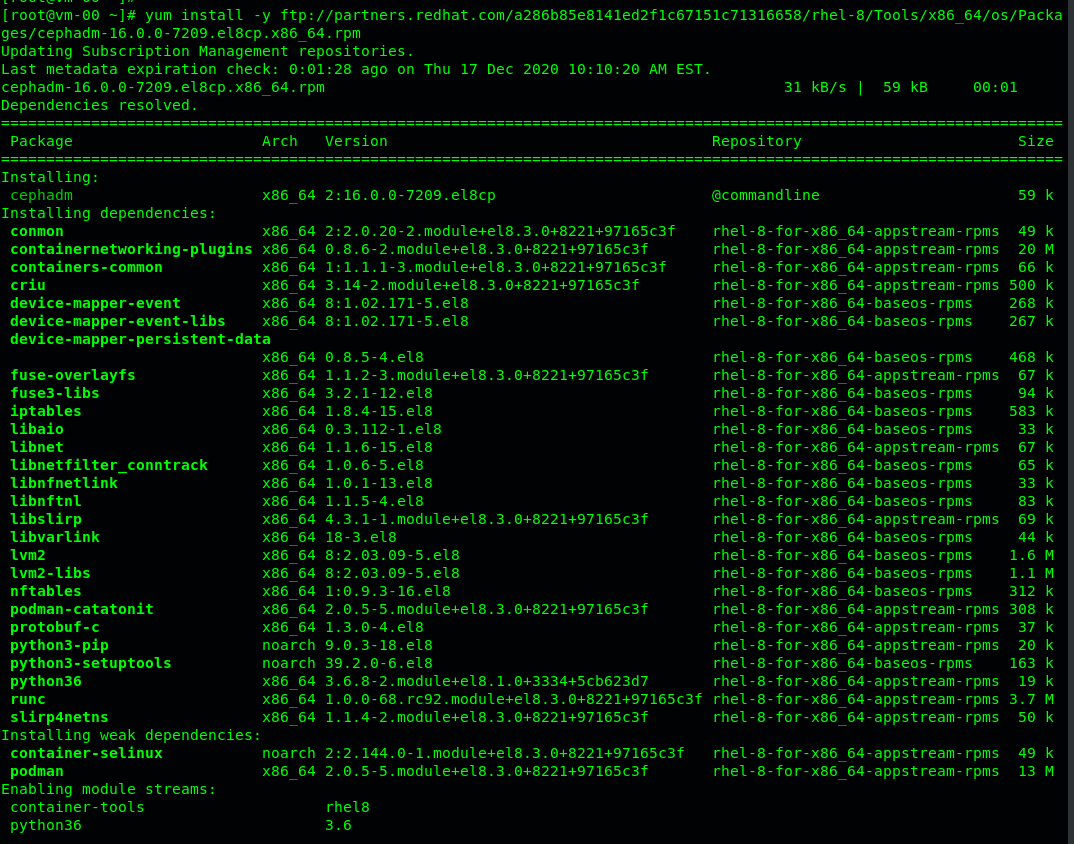Image resolution: width=1074 pixels, height=844 pixels.
Task: Click the rhel8 stream value
Action: coord(347,807)
